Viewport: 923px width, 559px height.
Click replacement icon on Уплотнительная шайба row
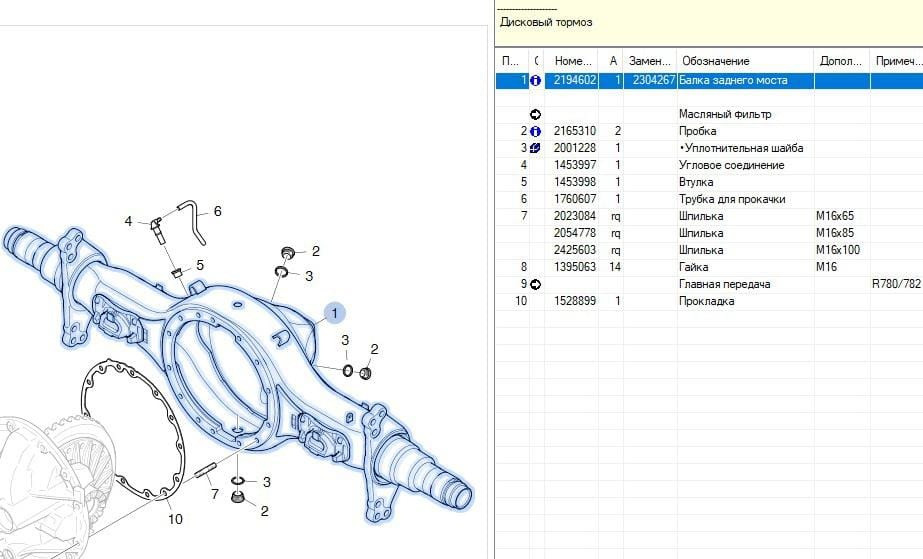[535, 148]
